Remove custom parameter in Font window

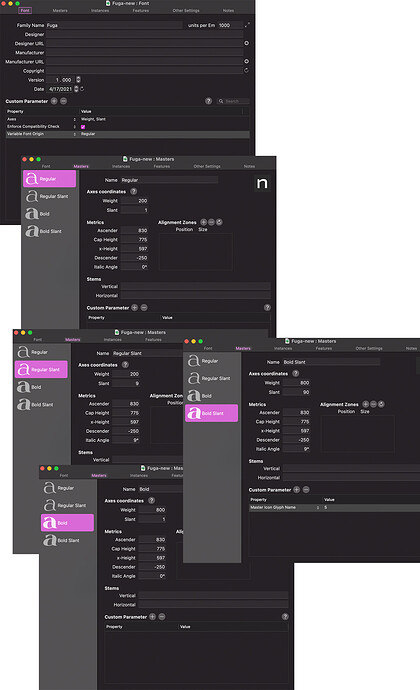(63, 101)
